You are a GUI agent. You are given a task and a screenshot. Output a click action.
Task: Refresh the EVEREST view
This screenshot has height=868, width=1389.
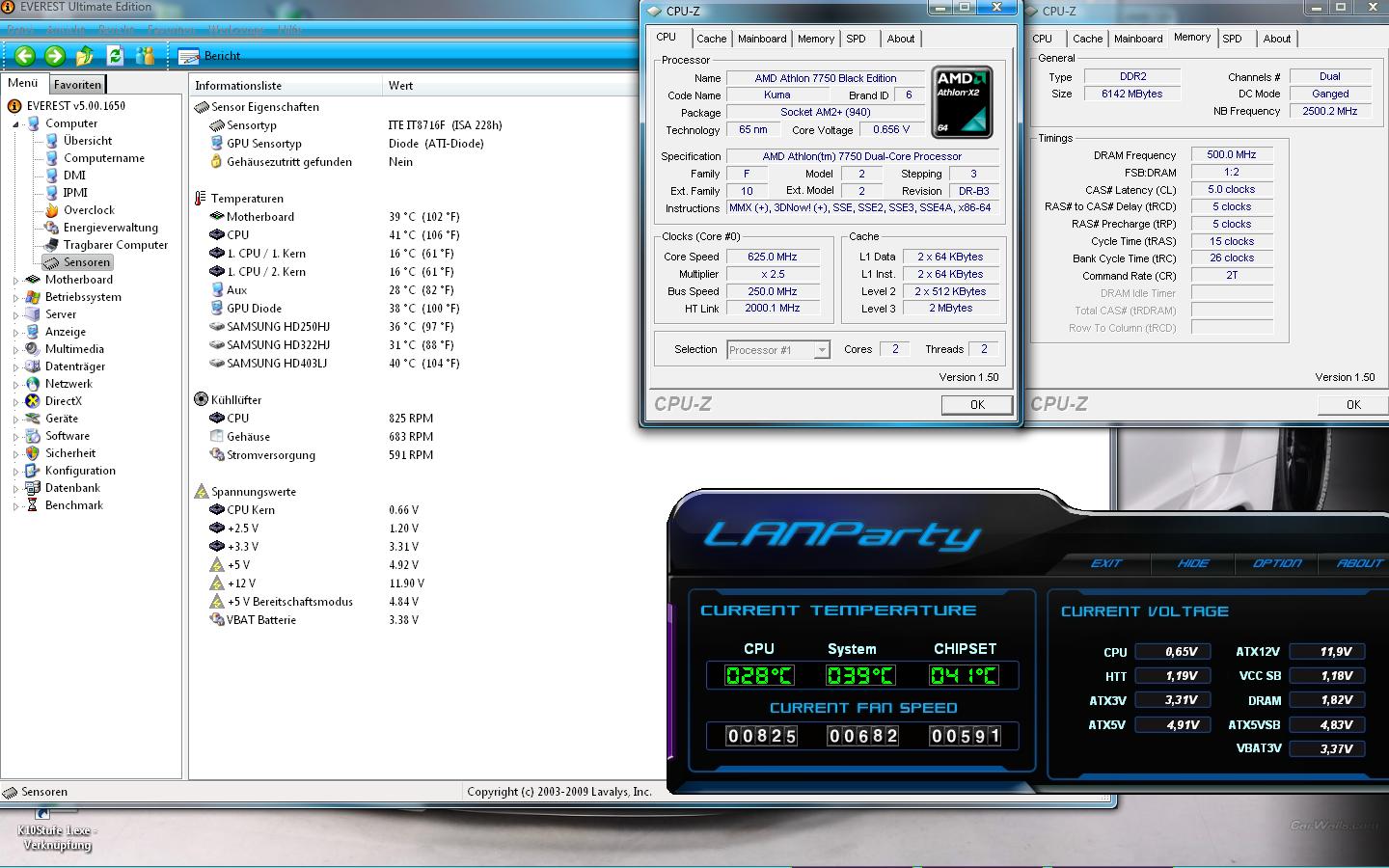click(x=116, y=55)
